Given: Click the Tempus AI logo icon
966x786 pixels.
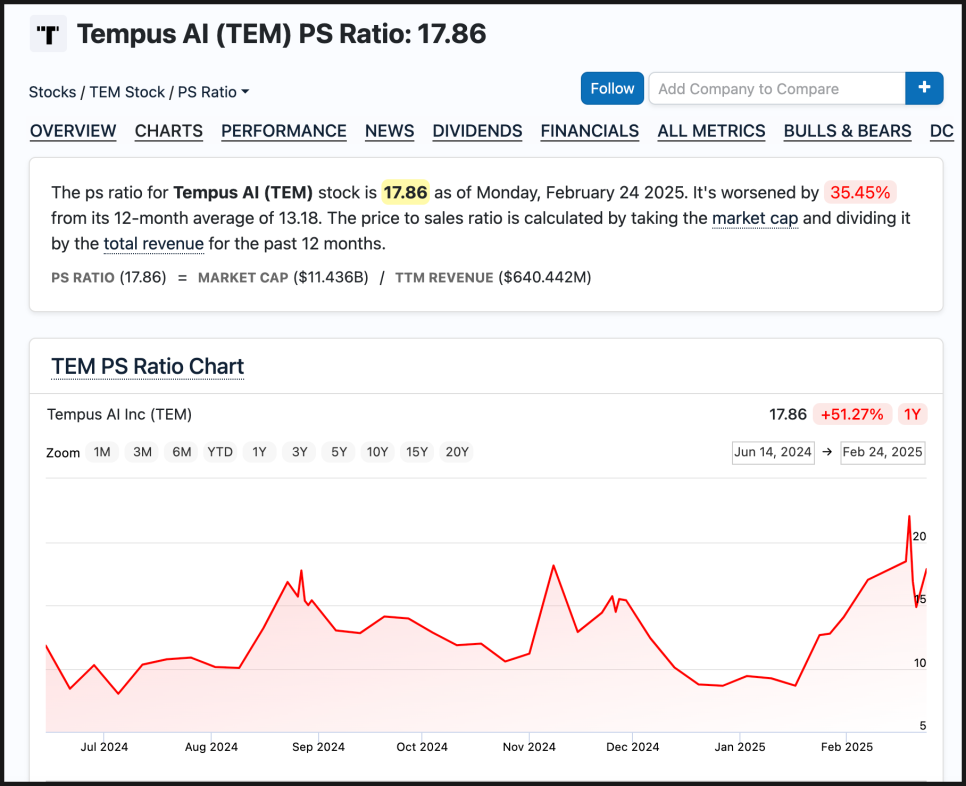Looking at the screenshot, I should (x=48, y=34).
